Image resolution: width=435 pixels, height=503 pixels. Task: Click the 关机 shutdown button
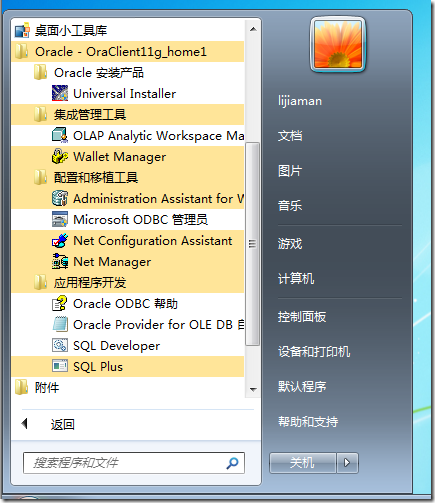click(x=302, y=463)
